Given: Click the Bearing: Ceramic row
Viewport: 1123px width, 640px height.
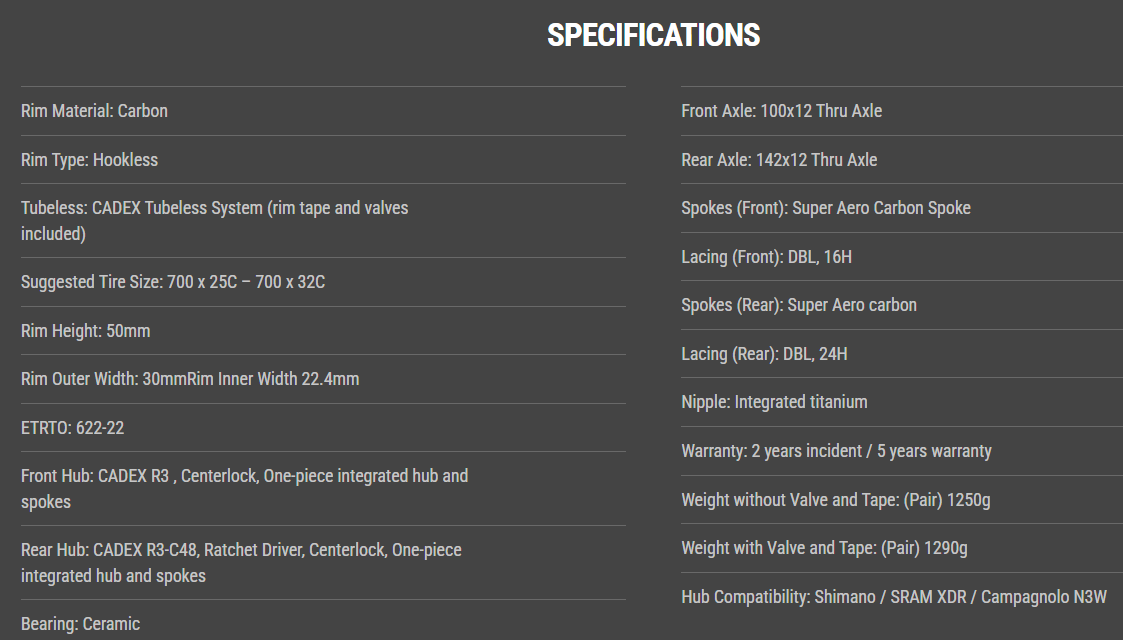Looking at the screenshot, I should click(81, 624).
